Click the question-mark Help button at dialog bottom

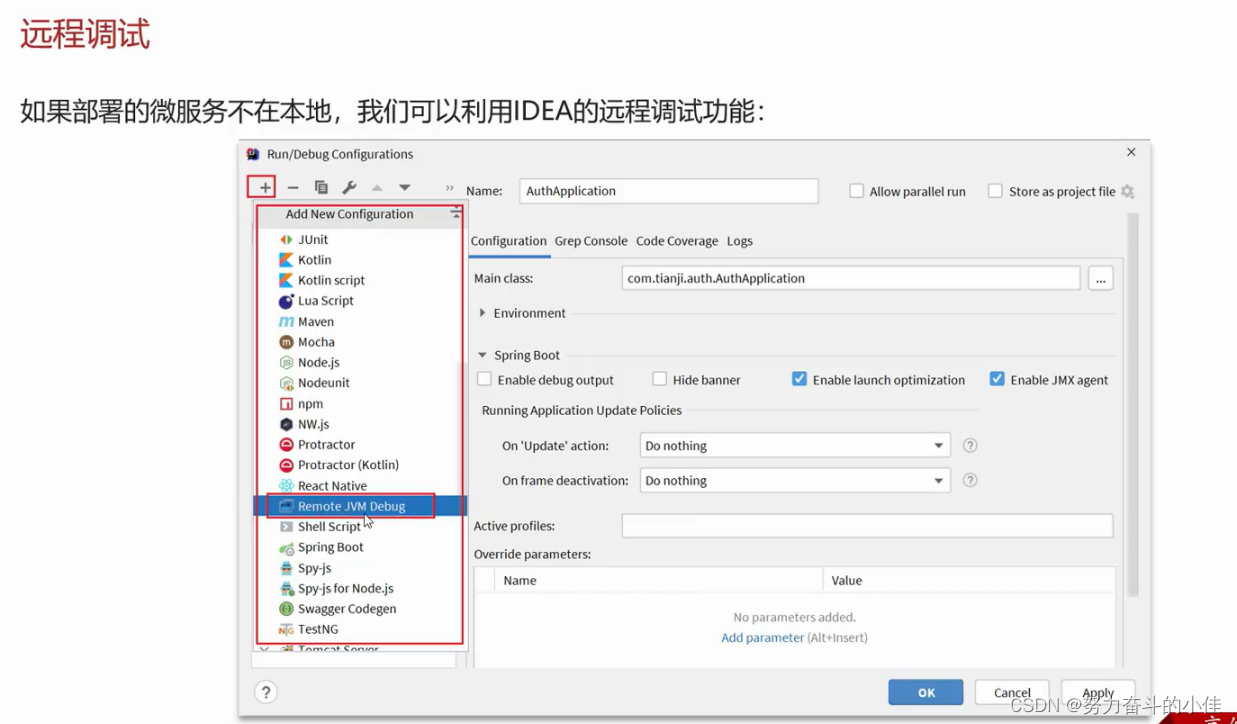[x=265, y=692]
